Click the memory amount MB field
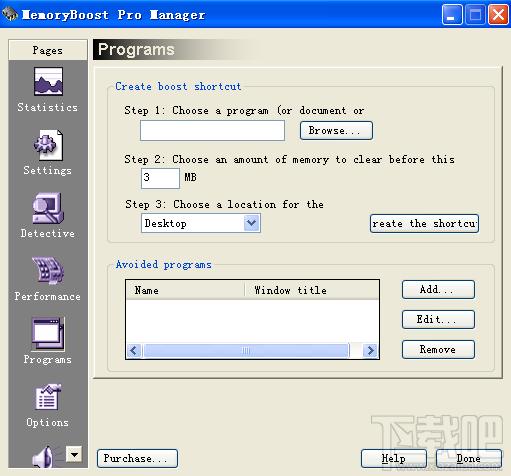Screen dimensions: 511x476 pyautogui.click(x=160, y=178)
